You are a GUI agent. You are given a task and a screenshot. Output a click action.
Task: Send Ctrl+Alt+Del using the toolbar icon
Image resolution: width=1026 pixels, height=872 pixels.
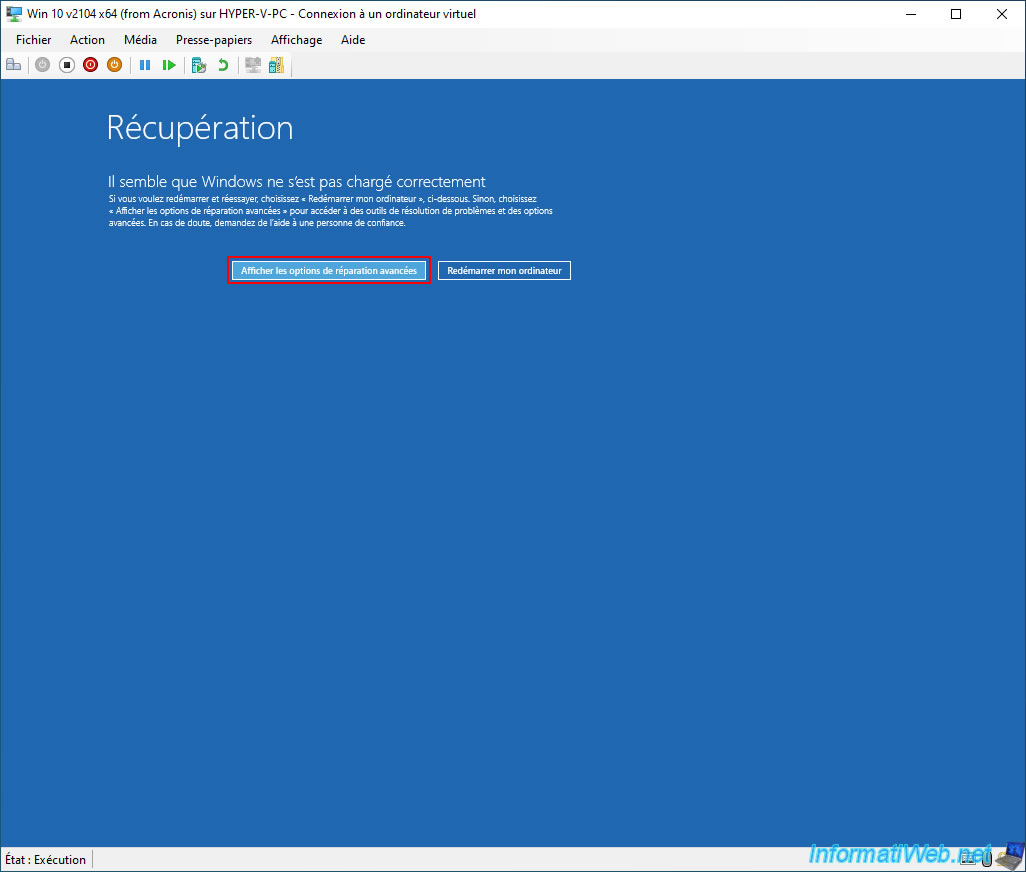pos(14,65)
